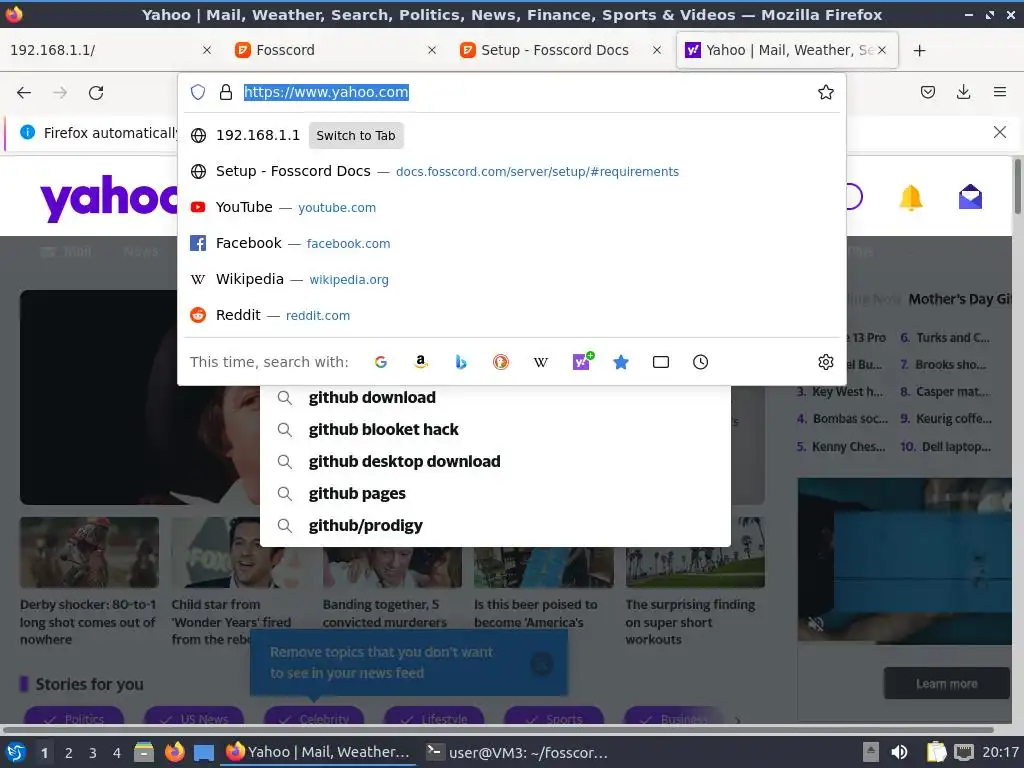Search this time with Google icon
The image size is (1024, 768).
tap(381, 362)
